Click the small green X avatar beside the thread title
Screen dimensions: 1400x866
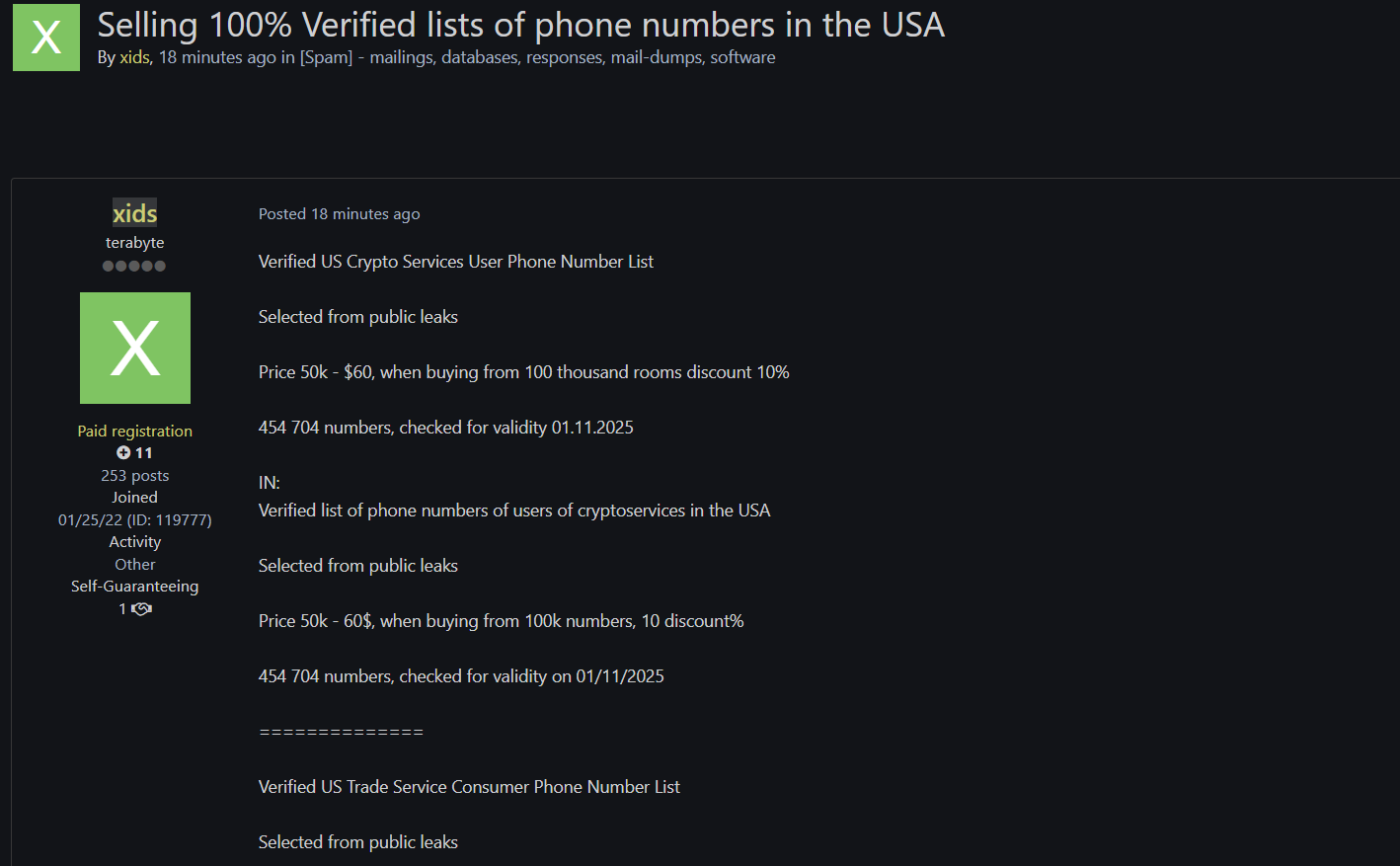click(x=46, y=38)
